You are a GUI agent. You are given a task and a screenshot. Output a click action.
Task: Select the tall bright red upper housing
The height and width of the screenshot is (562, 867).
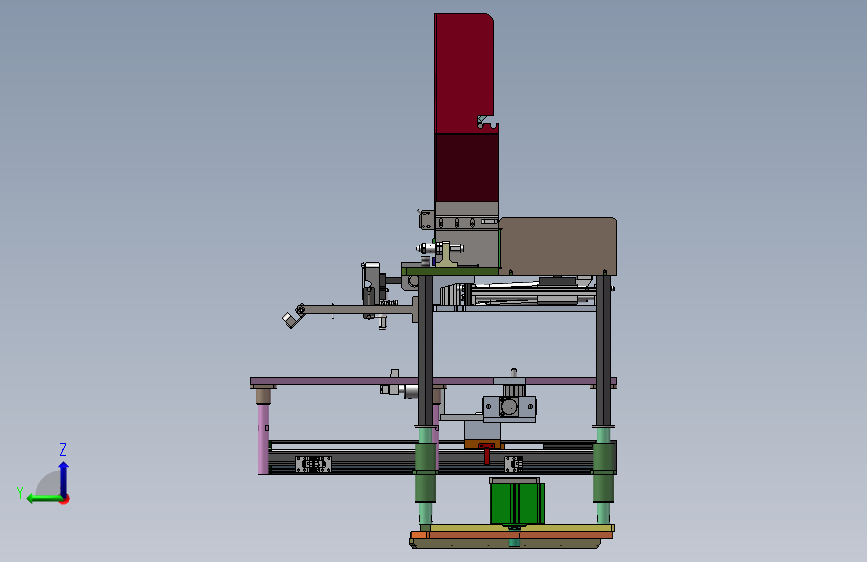point(463,73)
